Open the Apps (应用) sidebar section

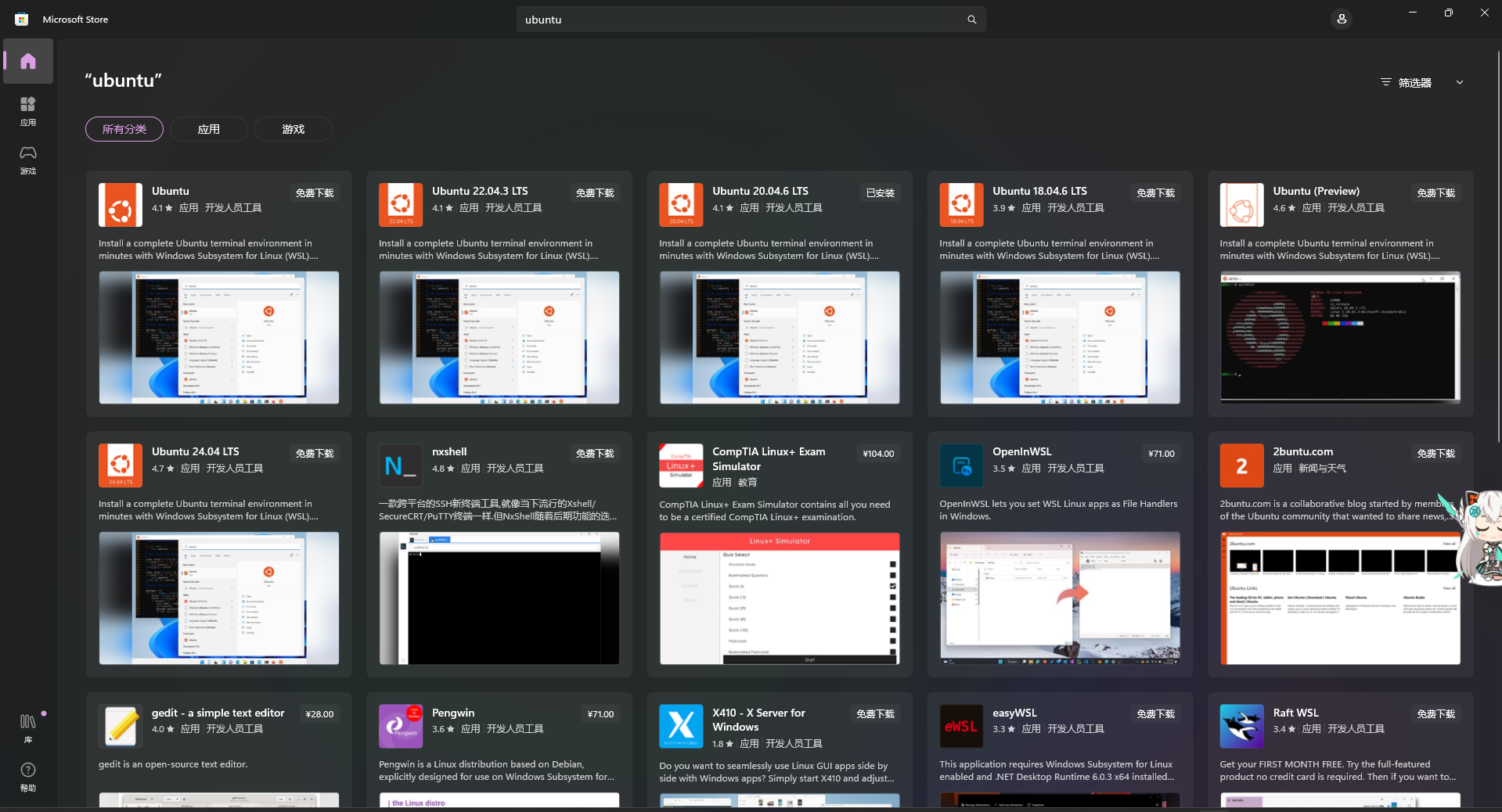coord(28,110)
